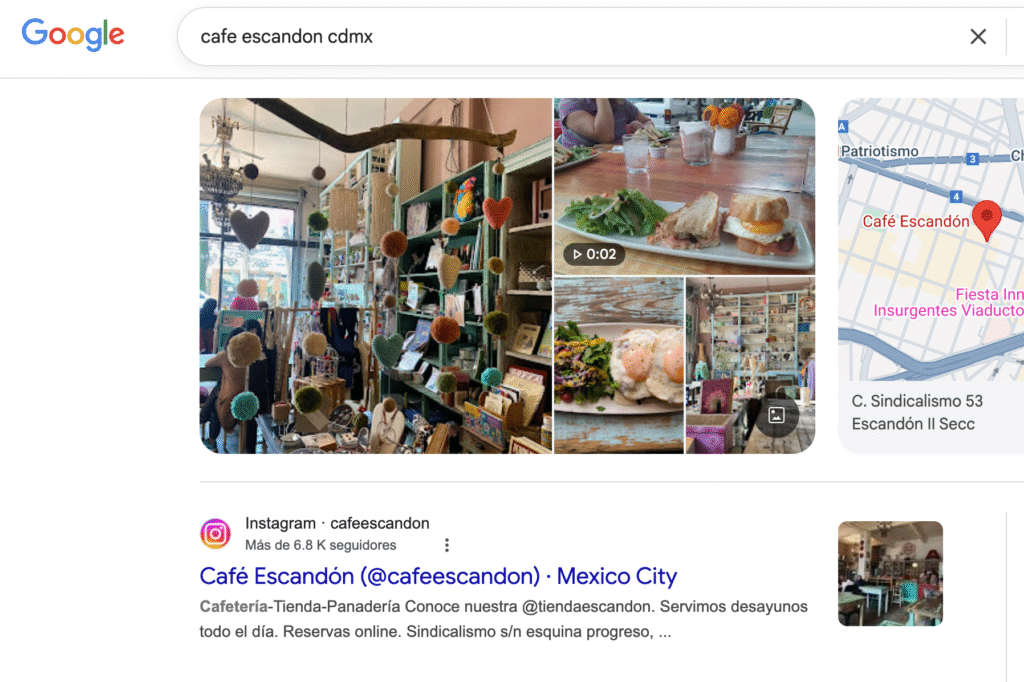
Task: Click the red Café Escandón map pin
Action: [x=986, y=220]
